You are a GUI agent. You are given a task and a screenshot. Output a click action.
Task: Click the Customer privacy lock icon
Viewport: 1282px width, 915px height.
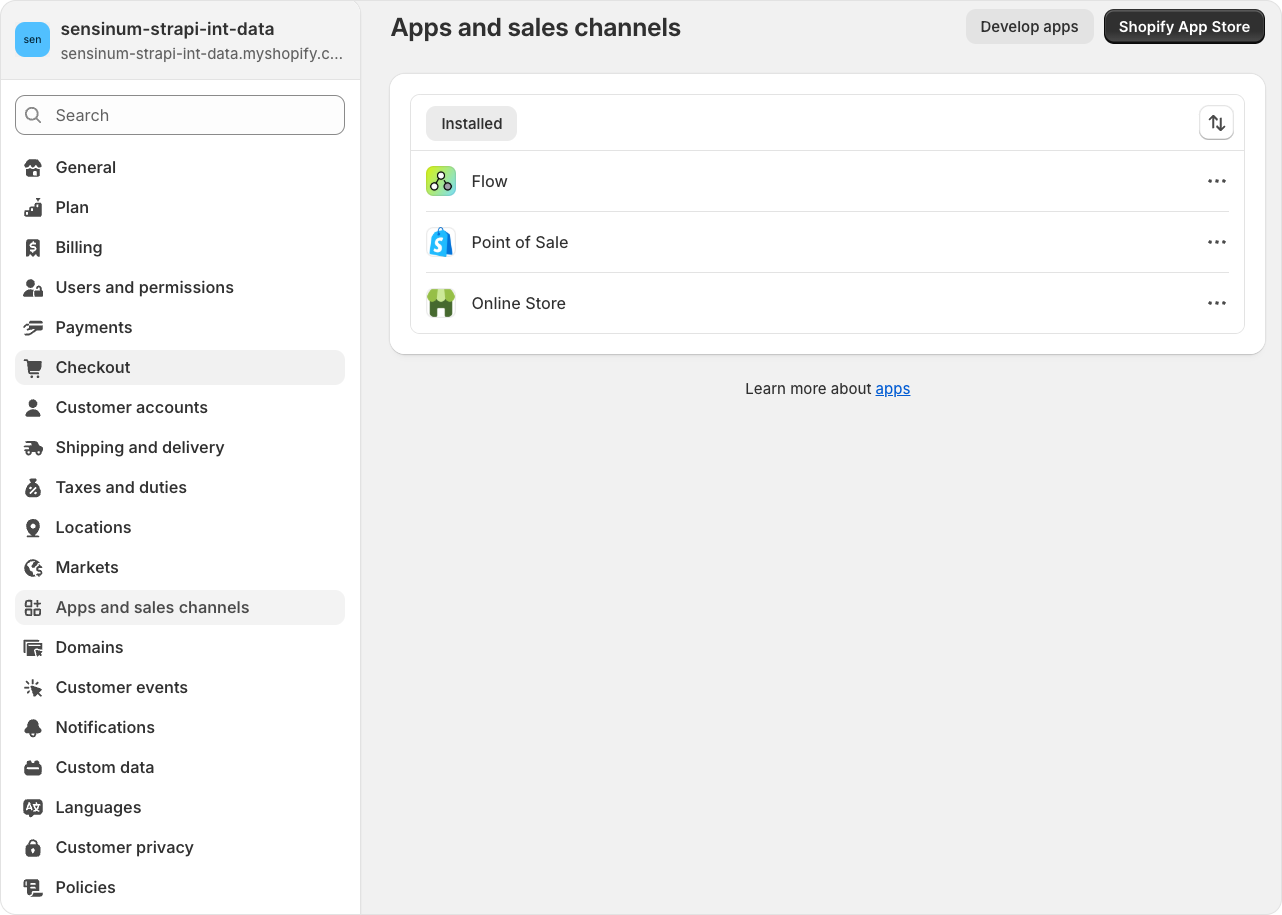tap(33, 847)
